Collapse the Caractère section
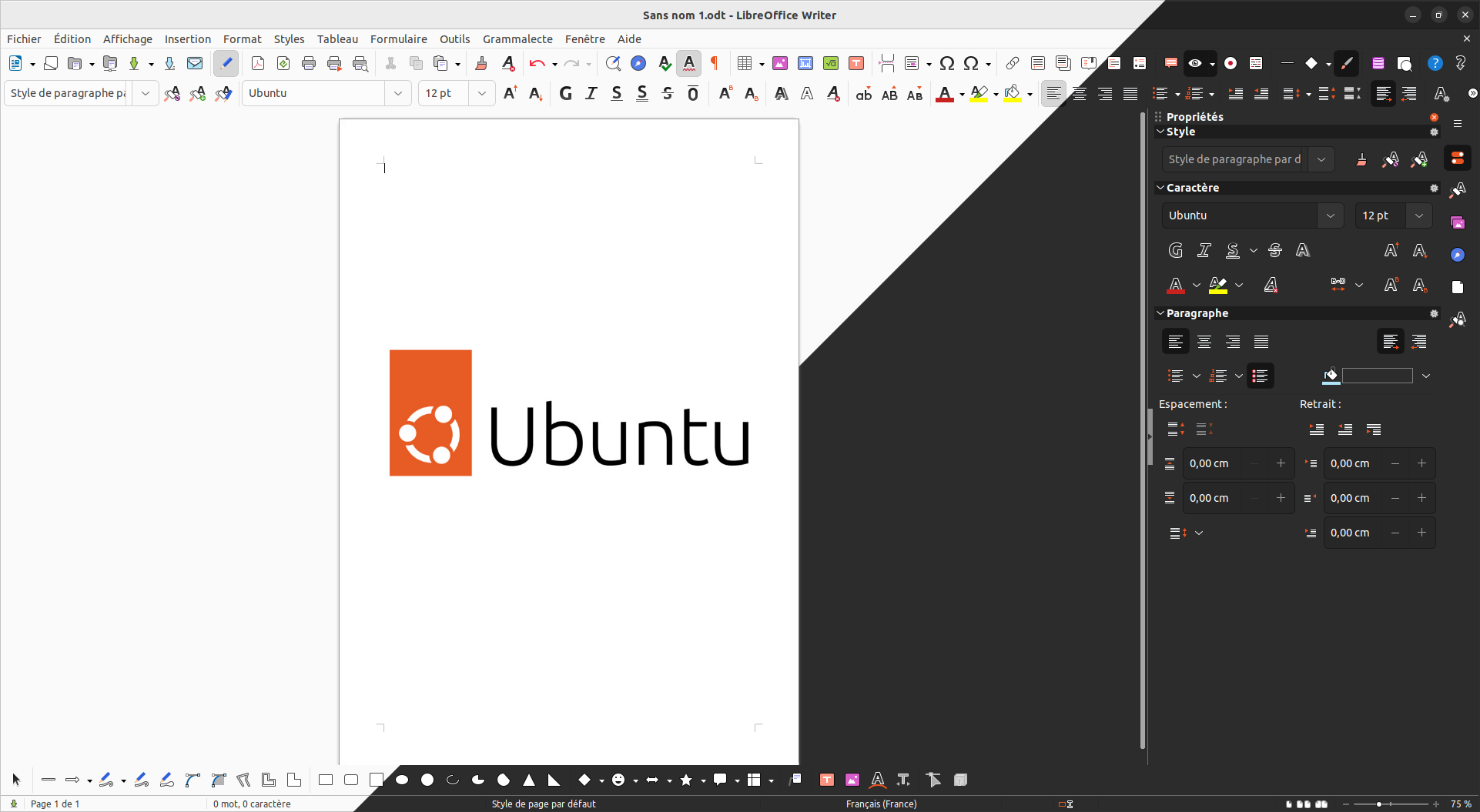 1160,187
